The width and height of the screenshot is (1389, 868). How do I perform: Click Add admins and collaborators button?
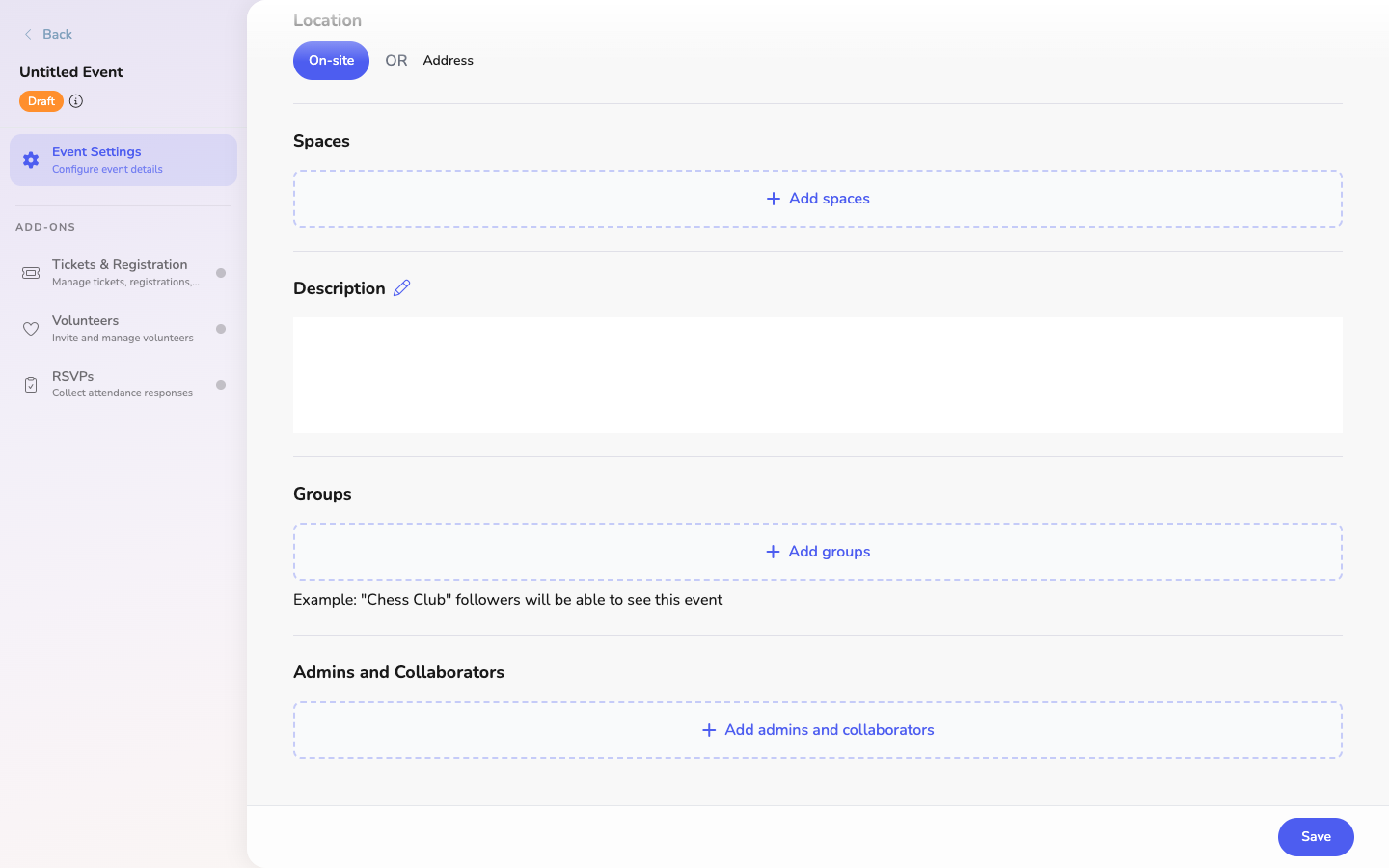point(818,730)
